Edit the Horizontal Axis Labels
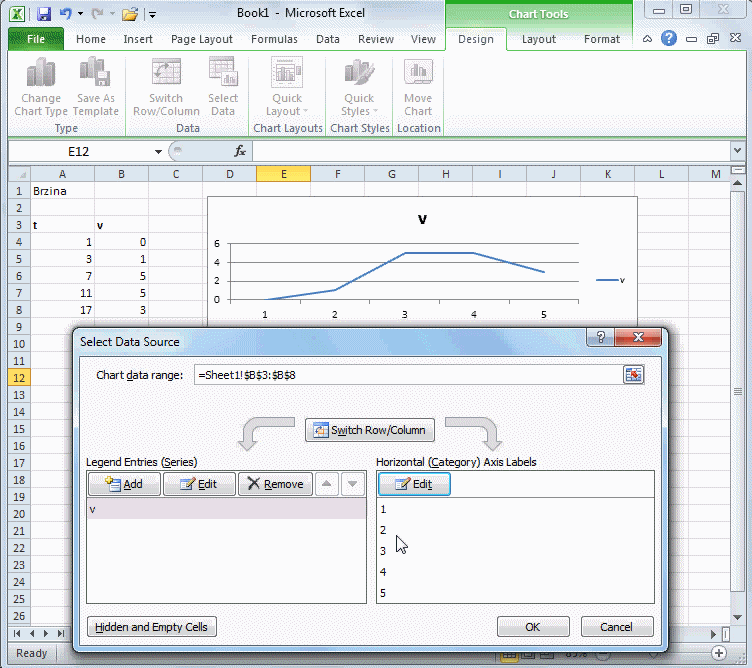Viewport: 752px width, 668px height. (x=414, y=484)
